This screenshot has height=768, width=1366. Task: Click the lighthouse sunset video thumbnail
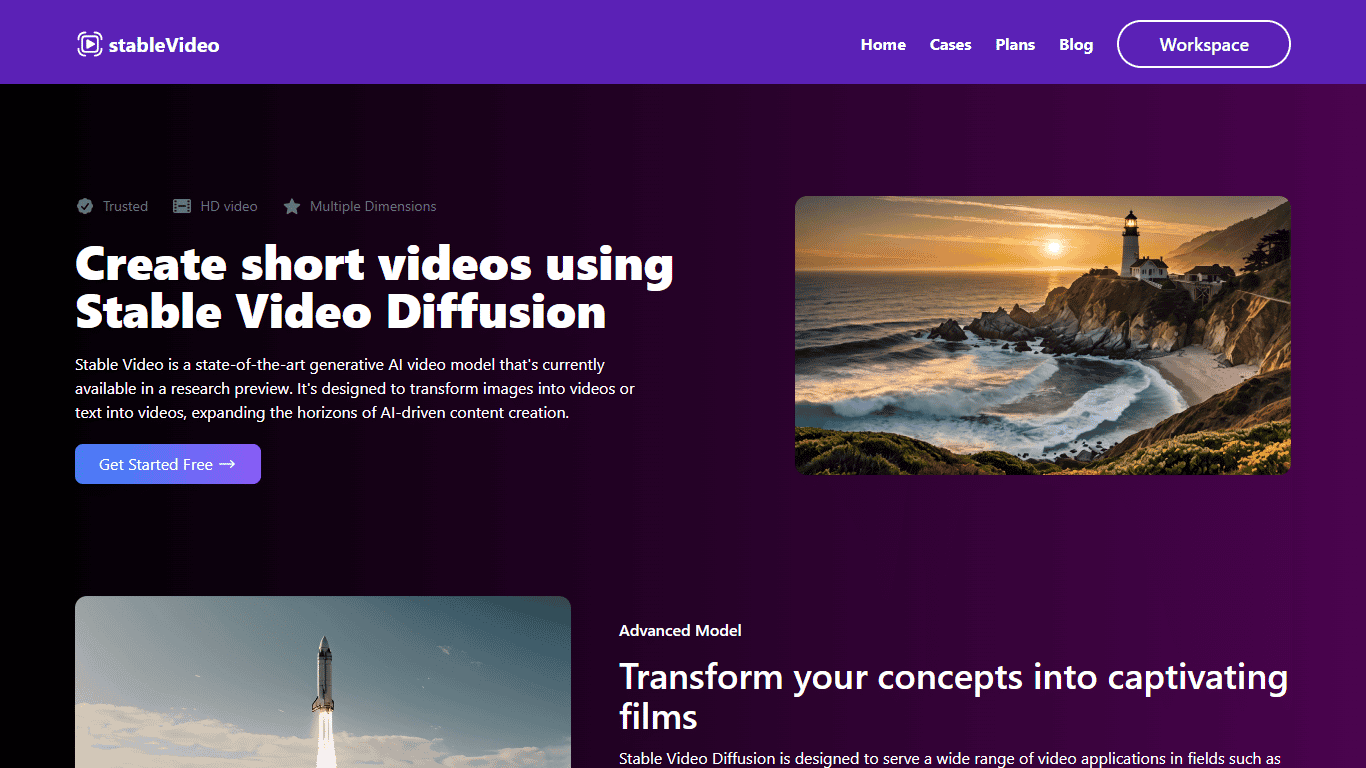(x=1043, y=335)
